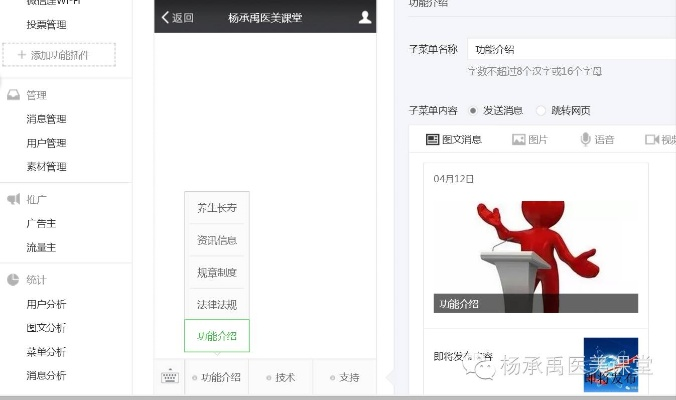Click 添加功能插件 button
The height and width of the screenshot is (400, 676).
click(x=59, y=55)
